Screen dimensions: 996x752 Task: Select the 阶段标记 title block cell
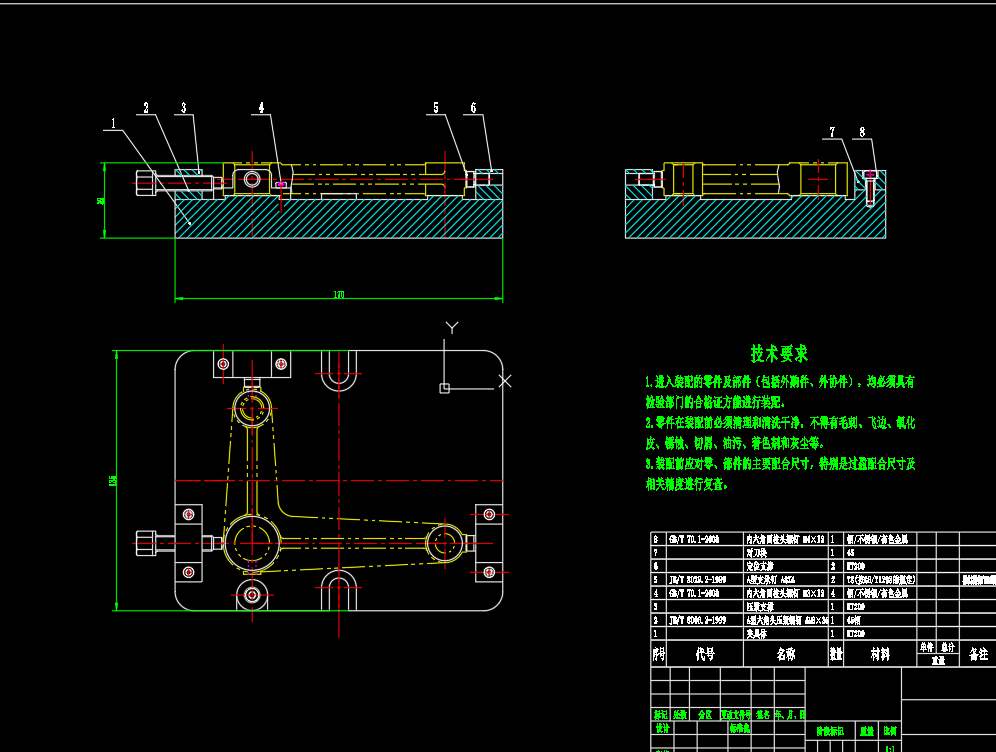point(831,731)
